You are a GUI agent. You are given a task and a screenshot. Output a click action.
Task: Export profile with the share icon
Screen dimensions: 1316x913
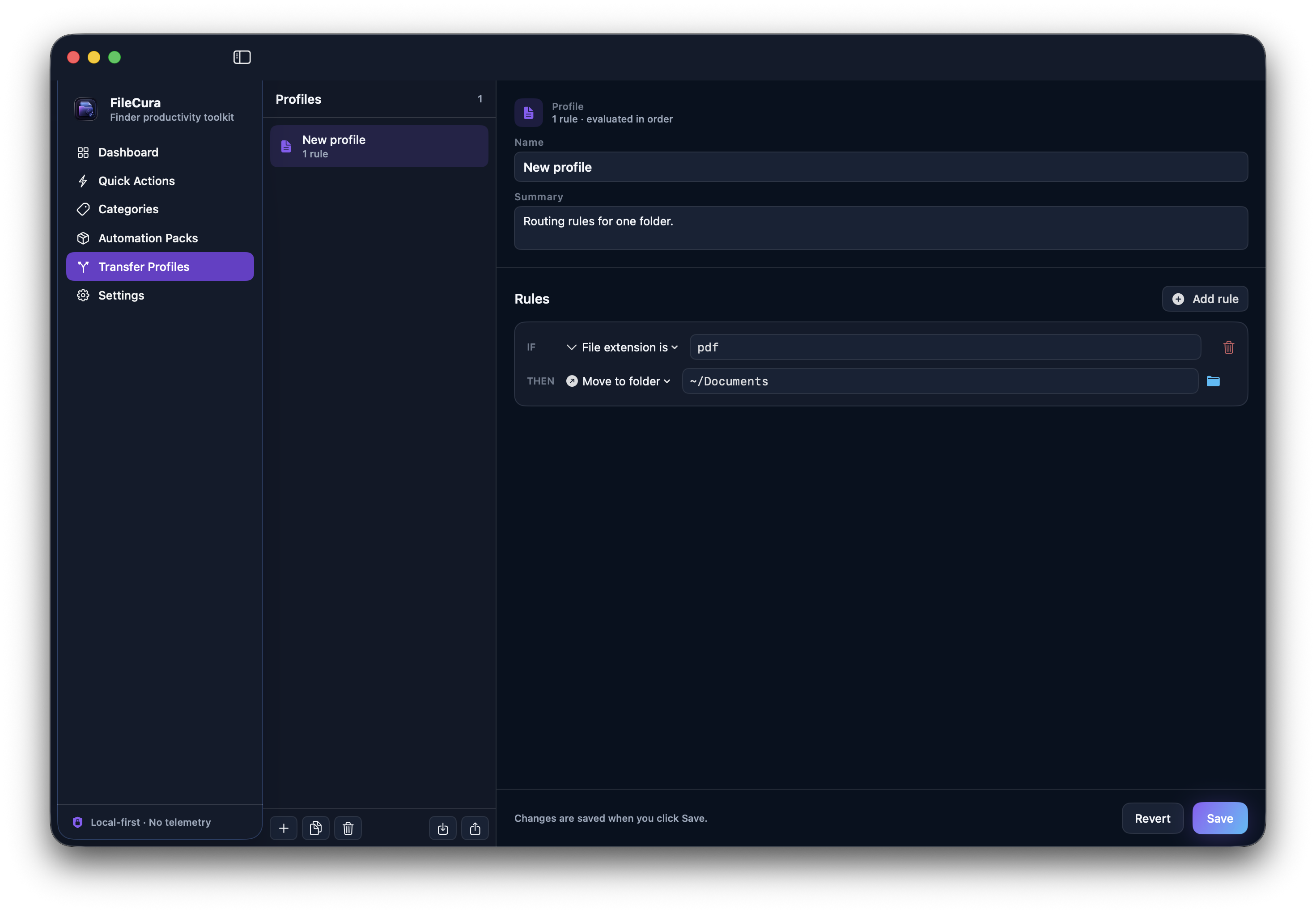(475, 828)
